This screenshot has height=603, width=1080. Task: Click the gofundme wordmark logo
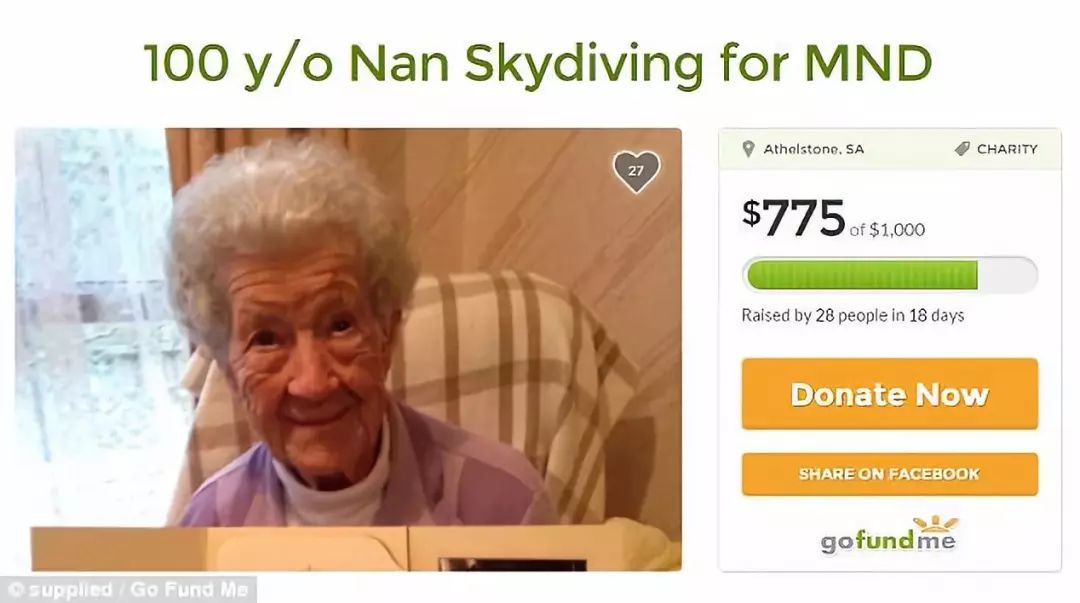(888, 541)
